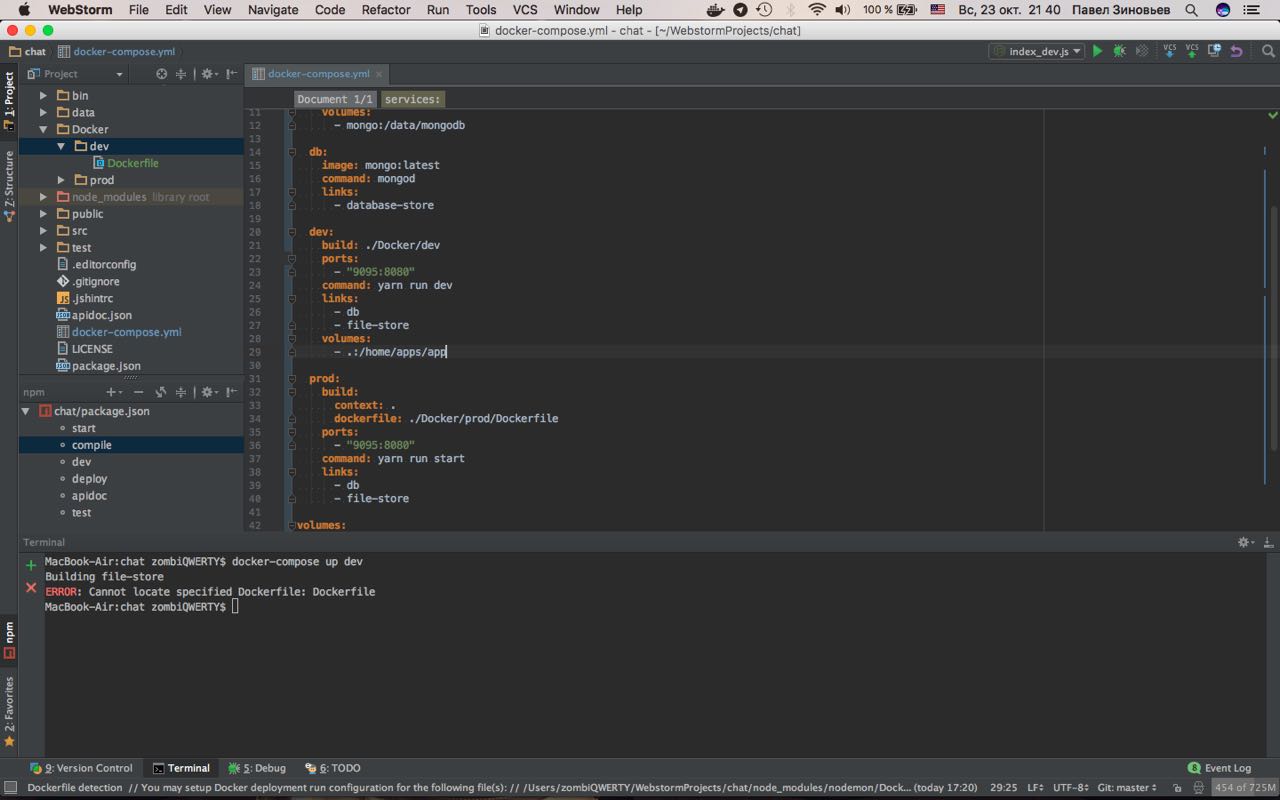1280x800 pixels.
Task: Collapse the Docker folder in the tree
Action: (43, 129)
